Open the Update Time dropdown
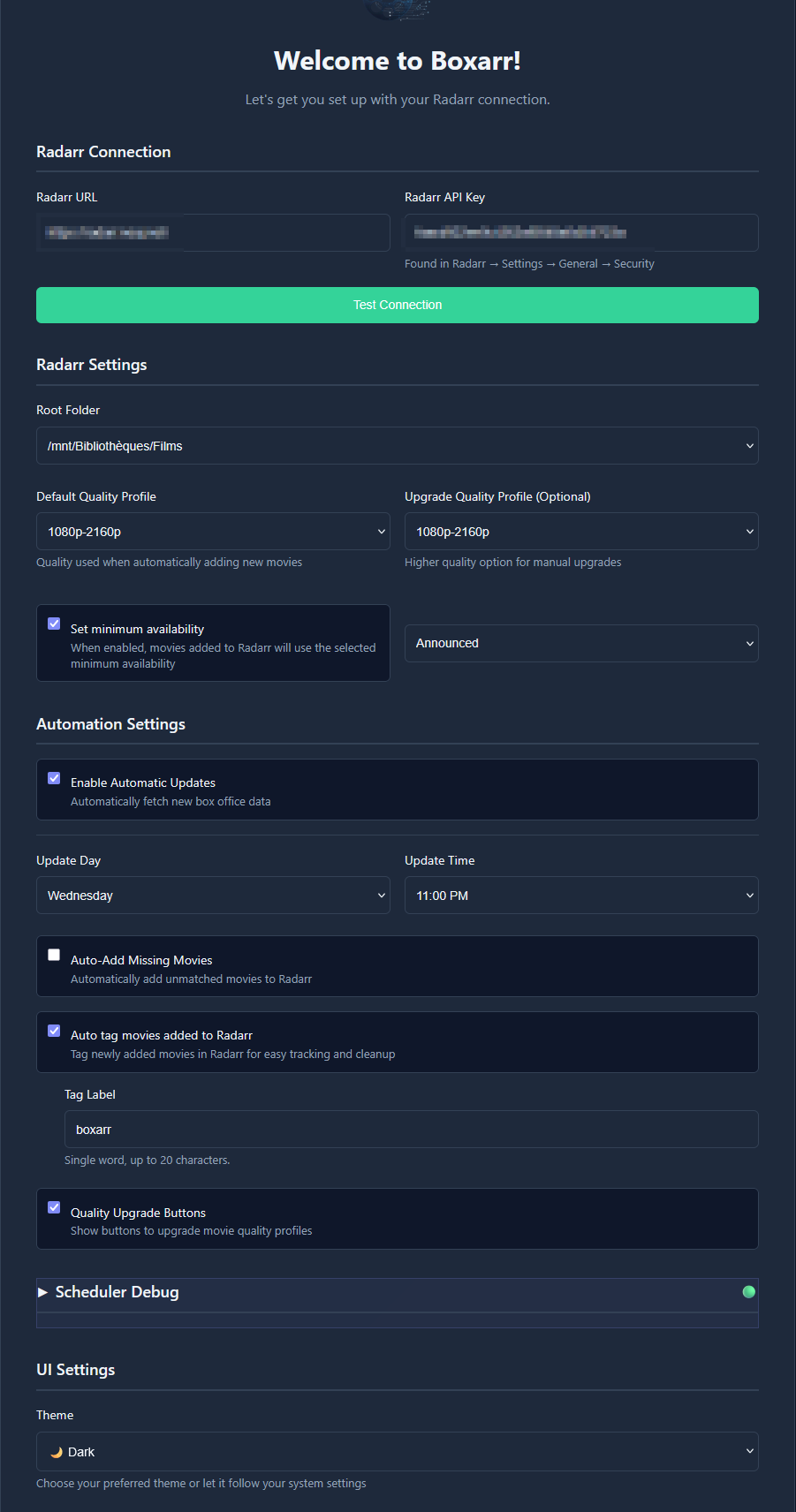 (581, 896)
